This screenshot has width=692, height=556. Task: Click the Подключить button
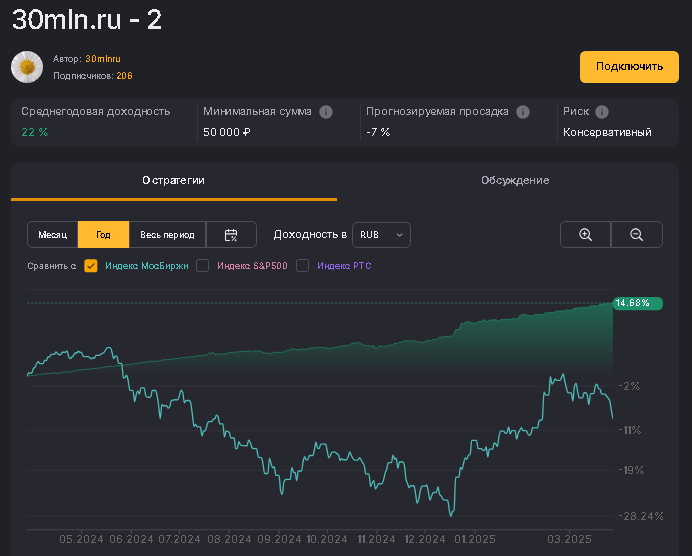coord(629,67)
